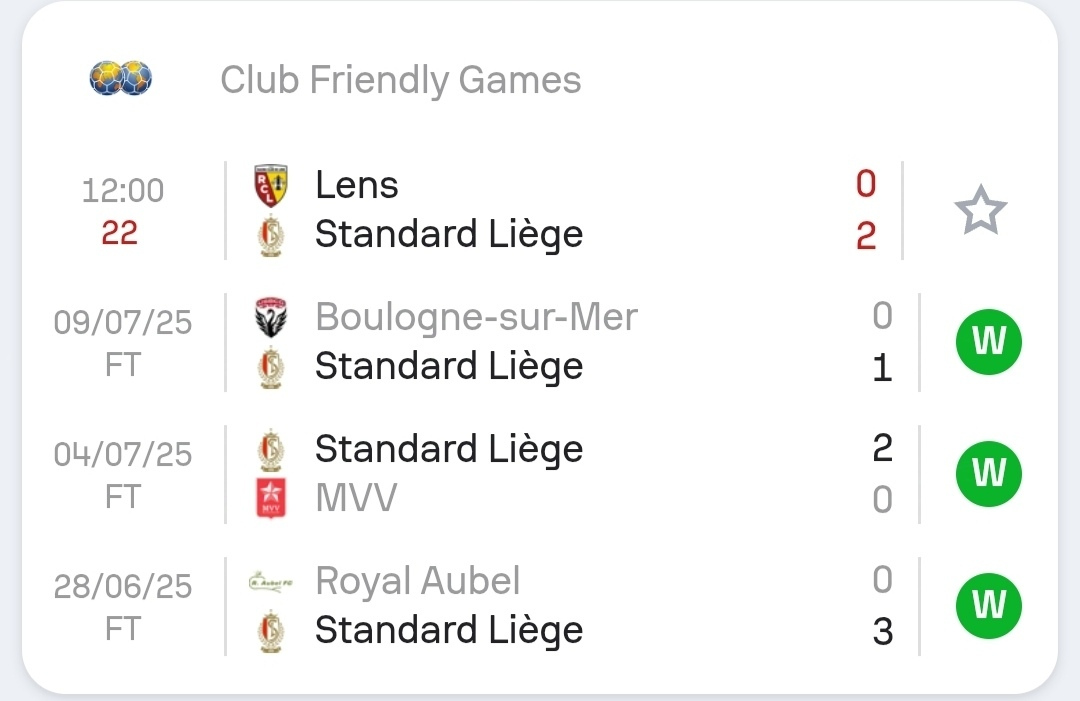Click the Club Friendly Games soccer balls icon
The height and width of the screenshot is (701, 1080).
pyautogui.click(x=121, y=78)
